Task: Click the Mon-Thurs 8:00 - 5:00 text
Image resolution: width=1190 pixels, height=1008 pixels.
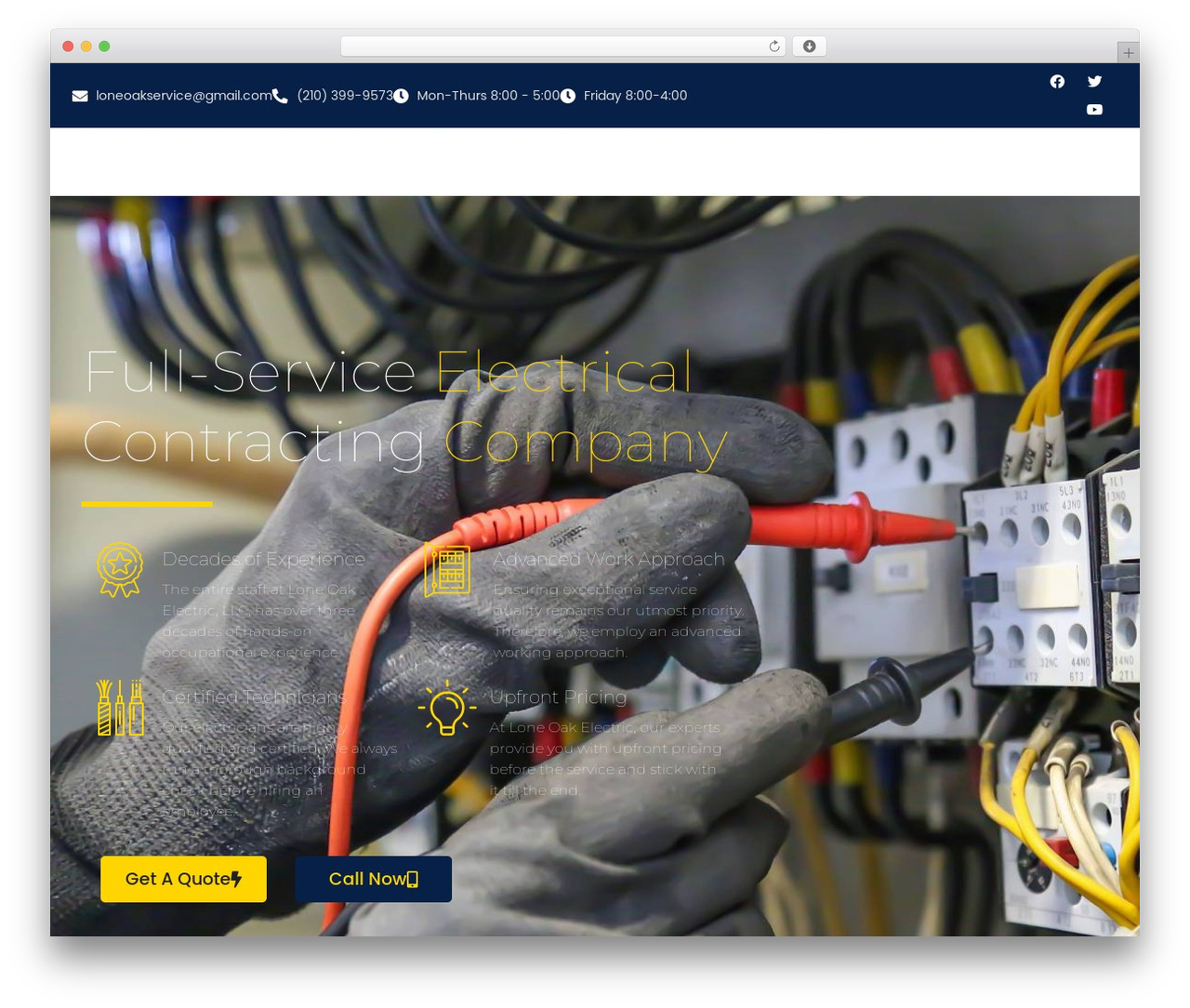Action: [x=488, y=96]
